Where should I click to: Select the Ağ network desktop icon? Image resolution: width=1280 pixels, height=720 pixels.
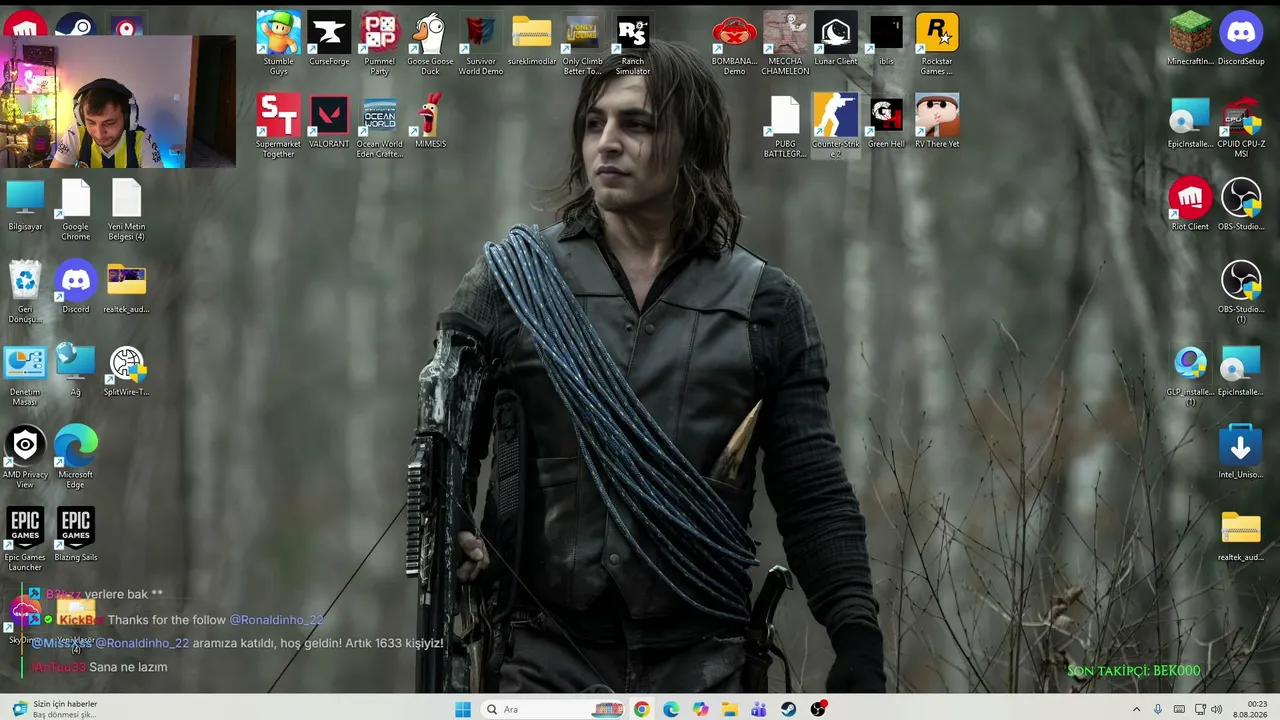tap(76, 370)
